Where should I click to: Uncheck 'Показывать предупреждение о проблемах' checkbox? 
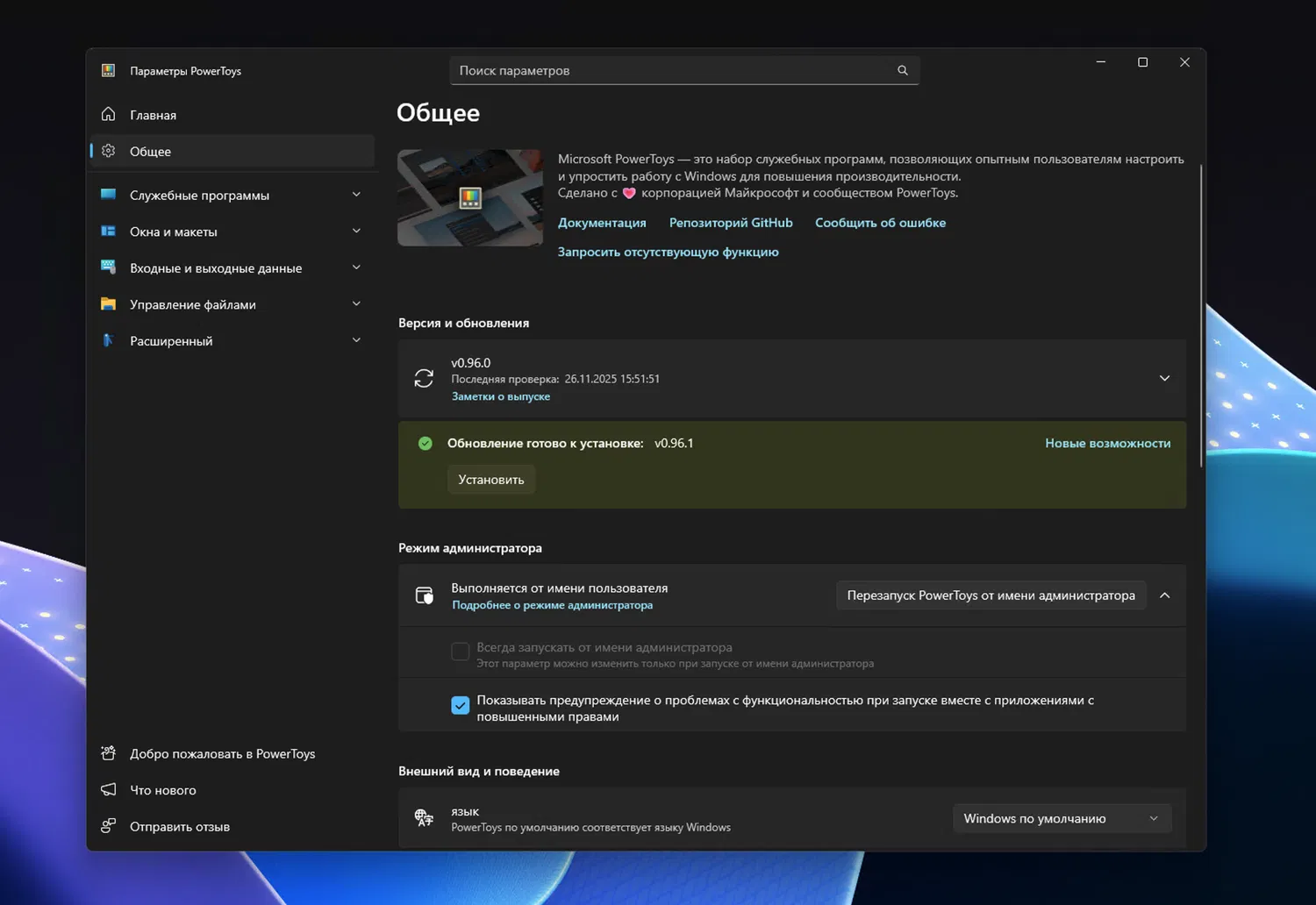pos(460,705)
